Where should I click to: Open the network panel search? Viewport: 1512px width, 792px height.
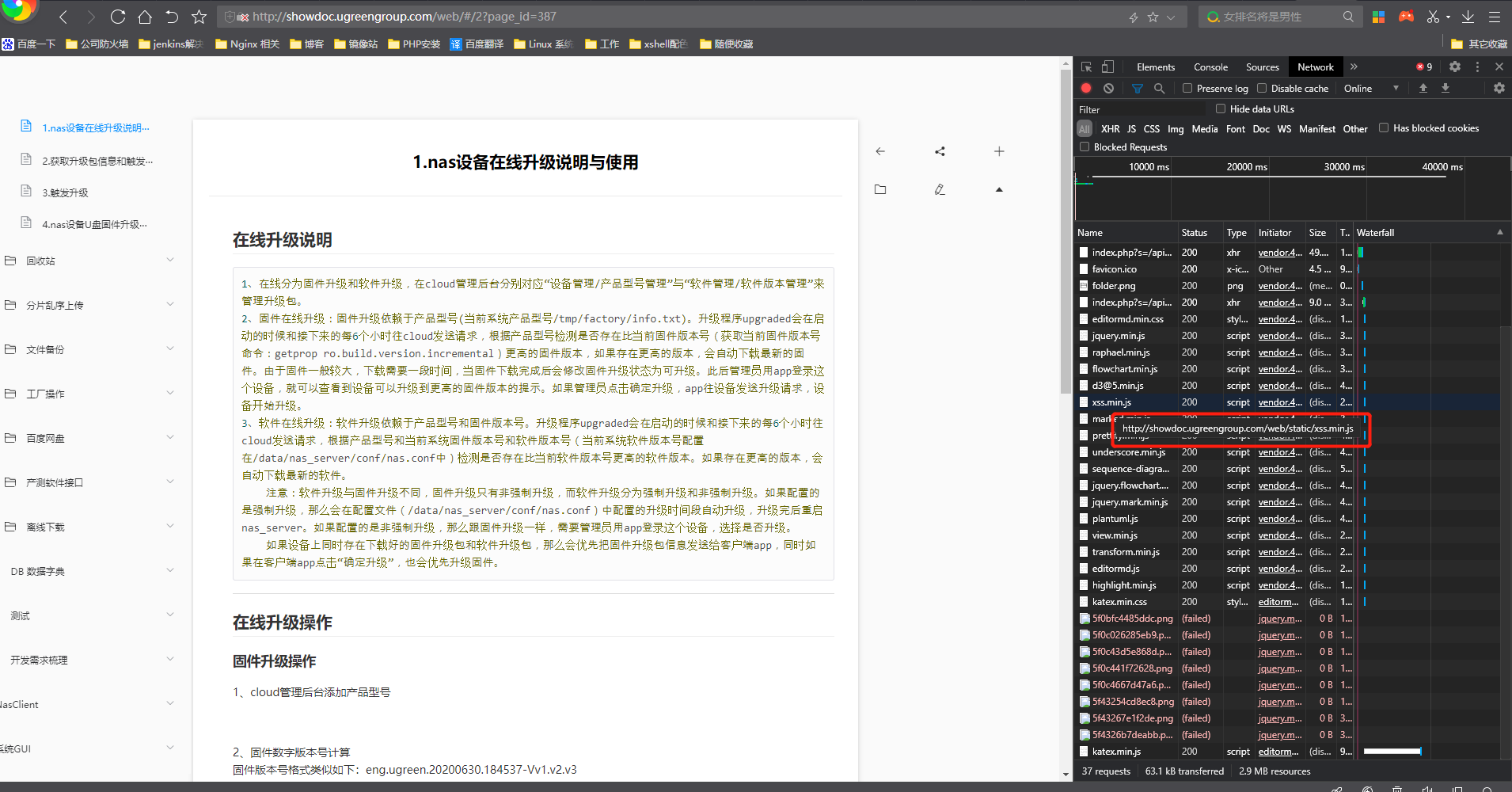pos(1158,88)
